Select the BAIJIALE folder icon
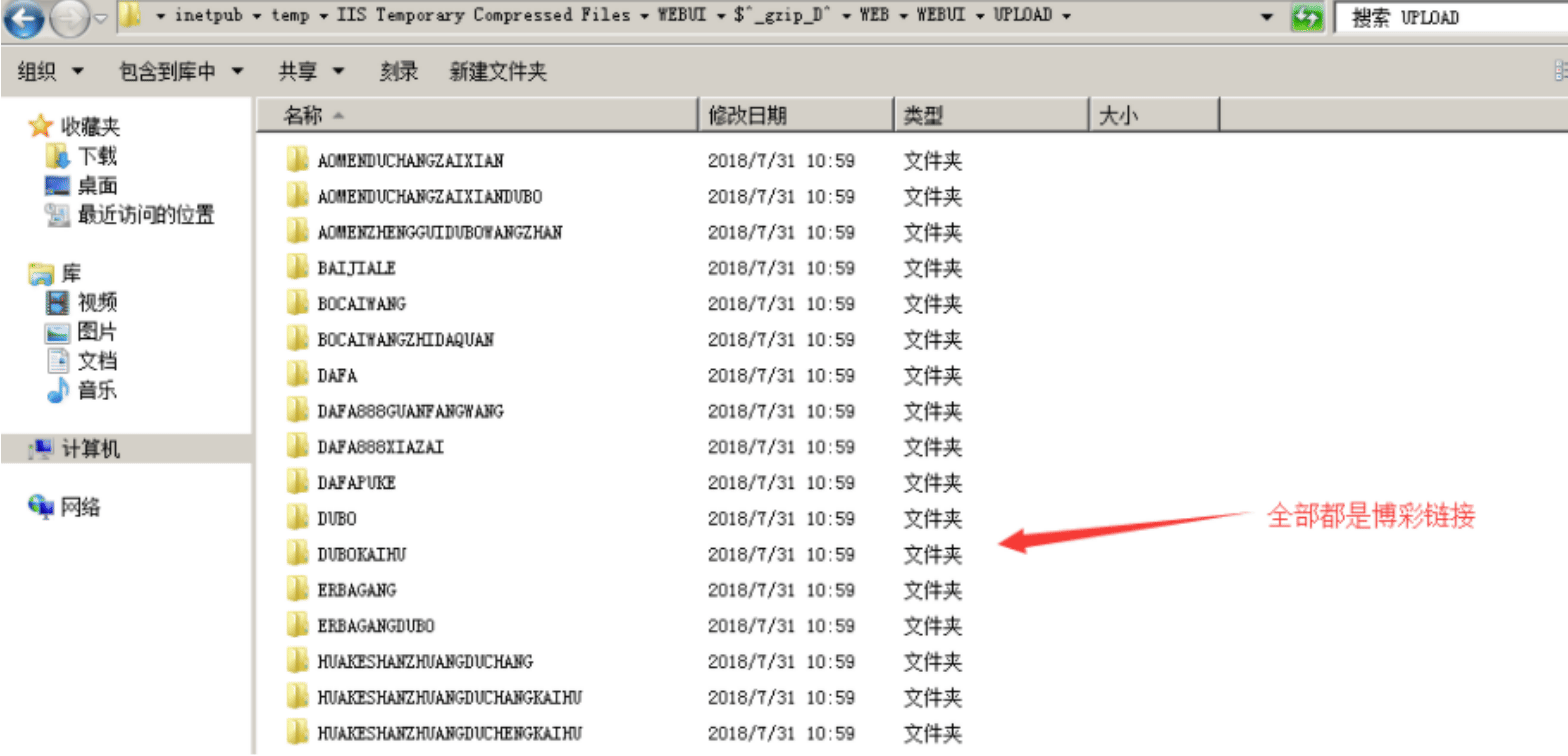Image resolution: width=1568 pixels, height=756 pixels. (x=297, y=267)
